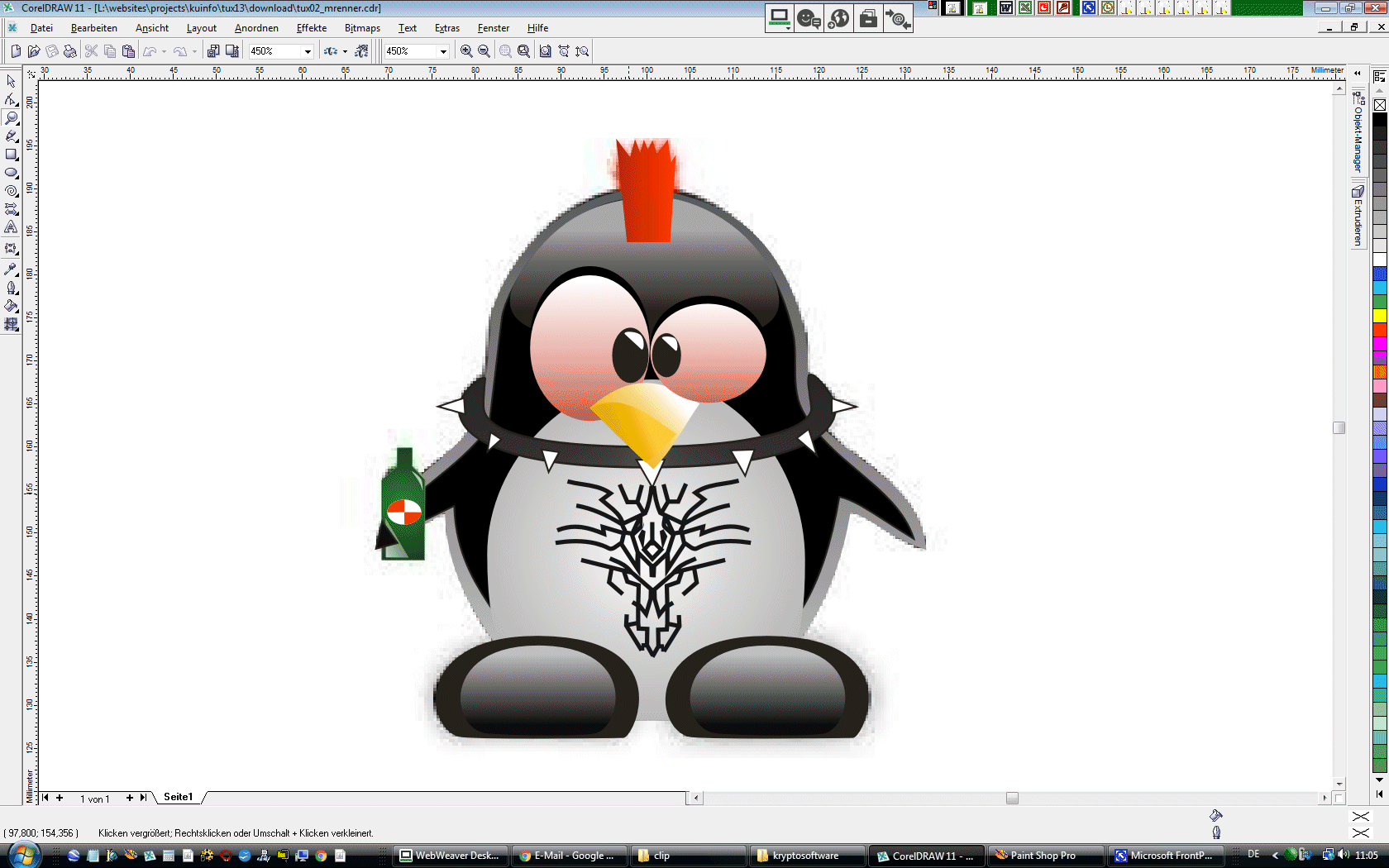Select the Interactive Blend tool
Screen dimensions: 1389x868
pos(11,249)
